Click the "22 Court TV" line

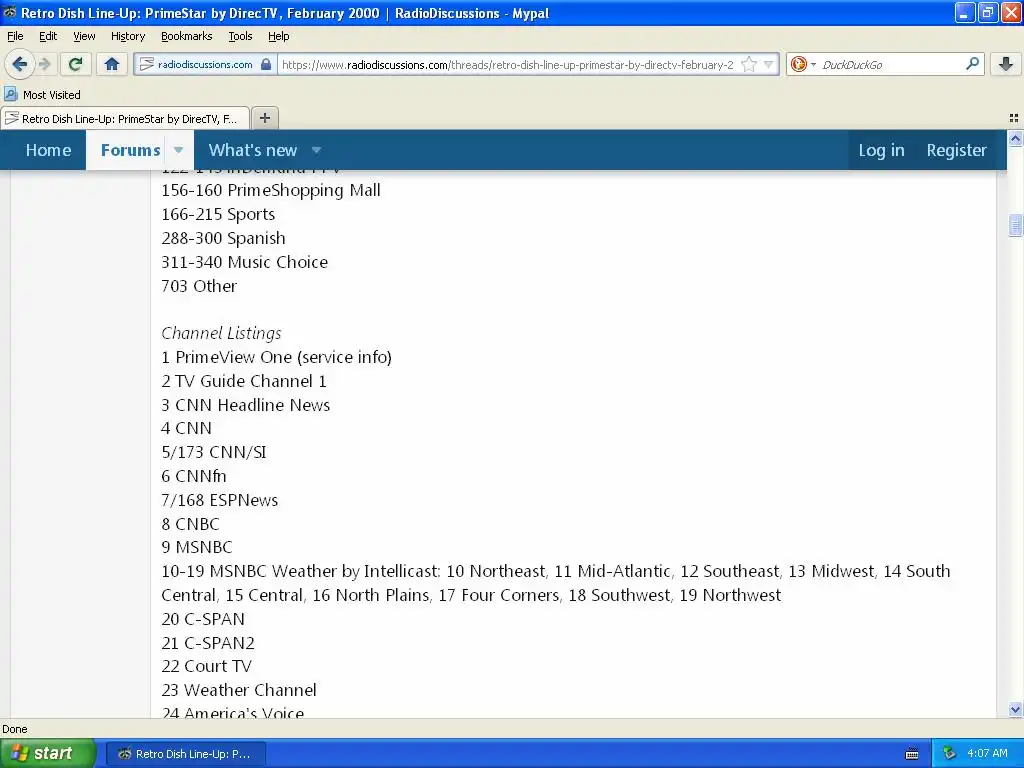tap(206, 666)
